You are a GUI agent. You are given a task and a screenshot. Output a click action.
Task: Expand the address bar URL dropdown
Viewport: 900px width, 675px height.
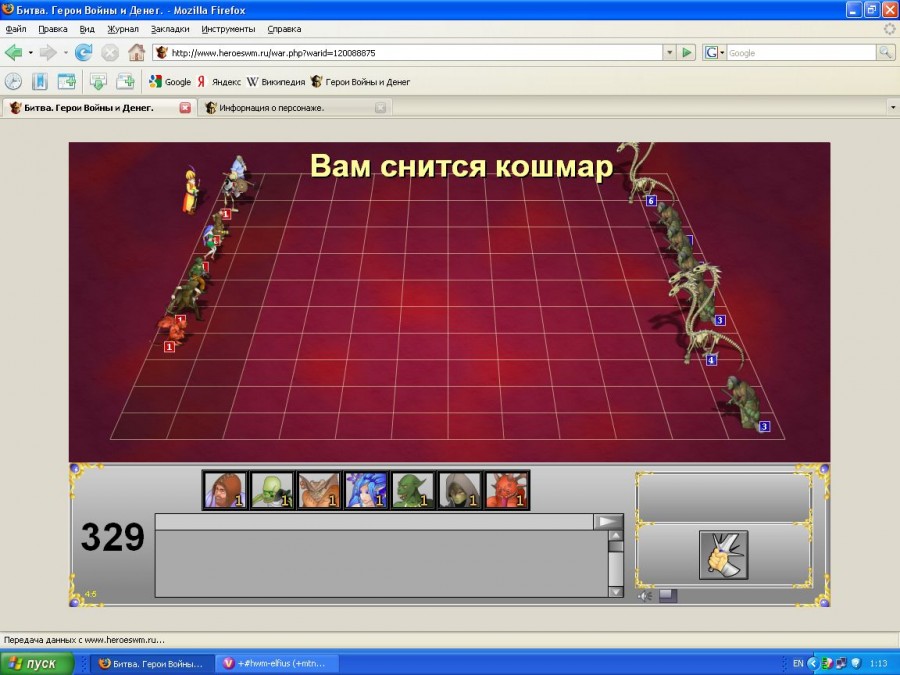669,53
